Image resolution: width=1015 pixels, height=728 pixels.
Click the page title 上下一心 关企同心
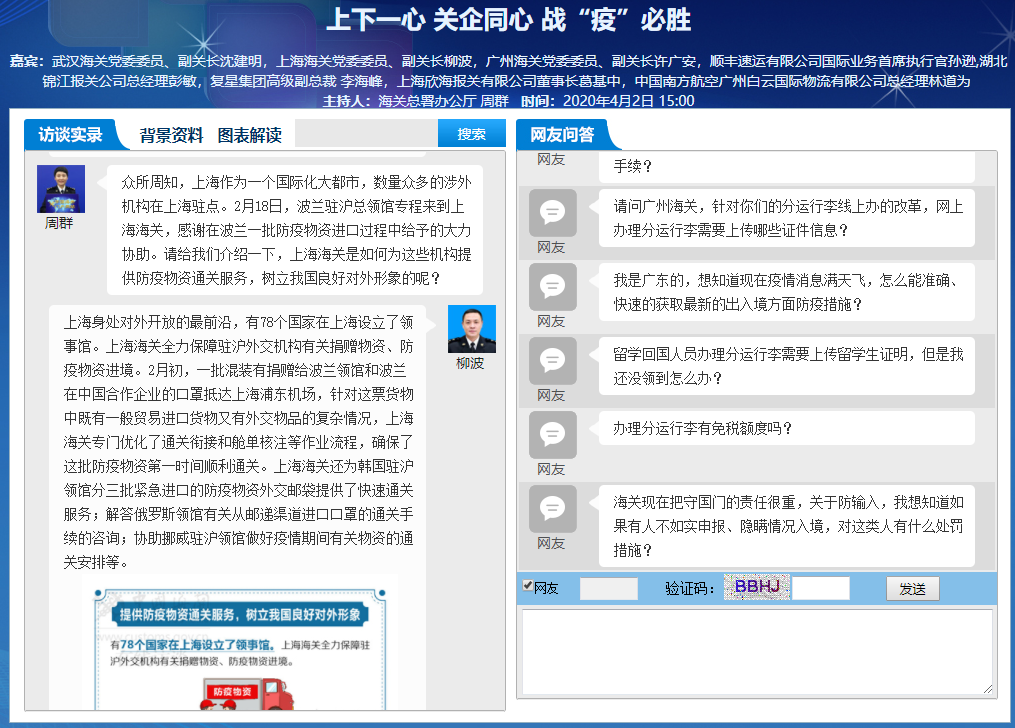click(x=508, y=19)
